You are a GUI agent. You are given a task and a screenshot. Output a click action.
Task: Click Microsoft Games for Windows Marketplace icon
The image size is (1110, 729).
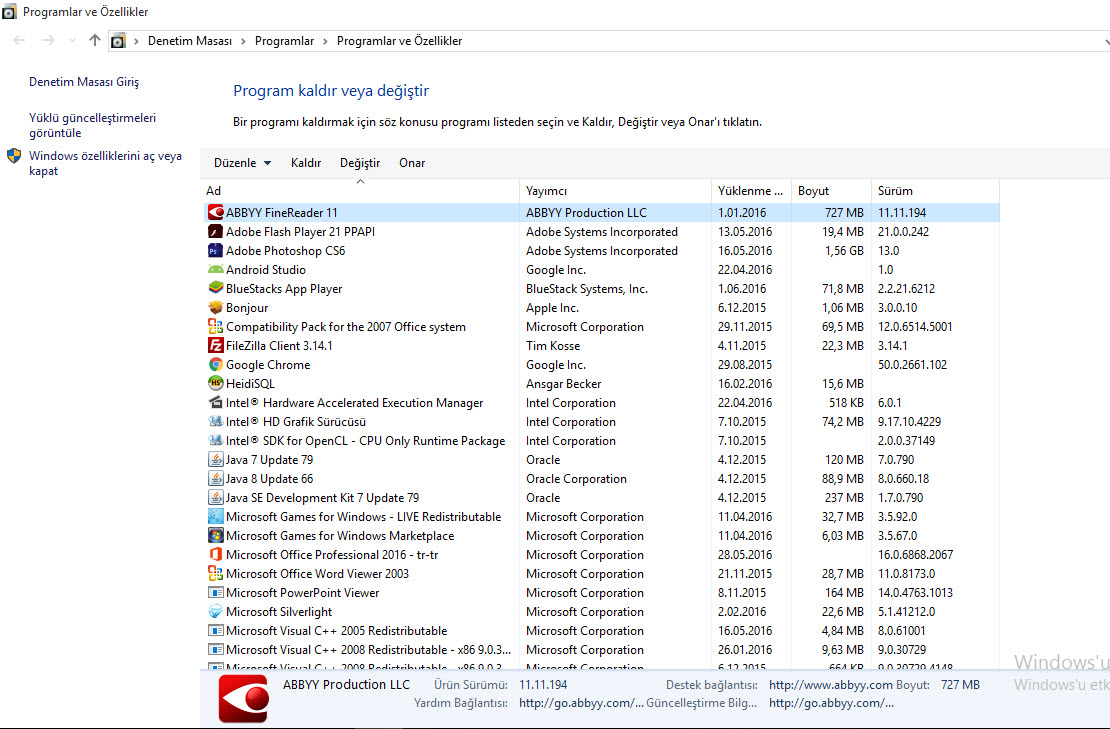(215, 536)
